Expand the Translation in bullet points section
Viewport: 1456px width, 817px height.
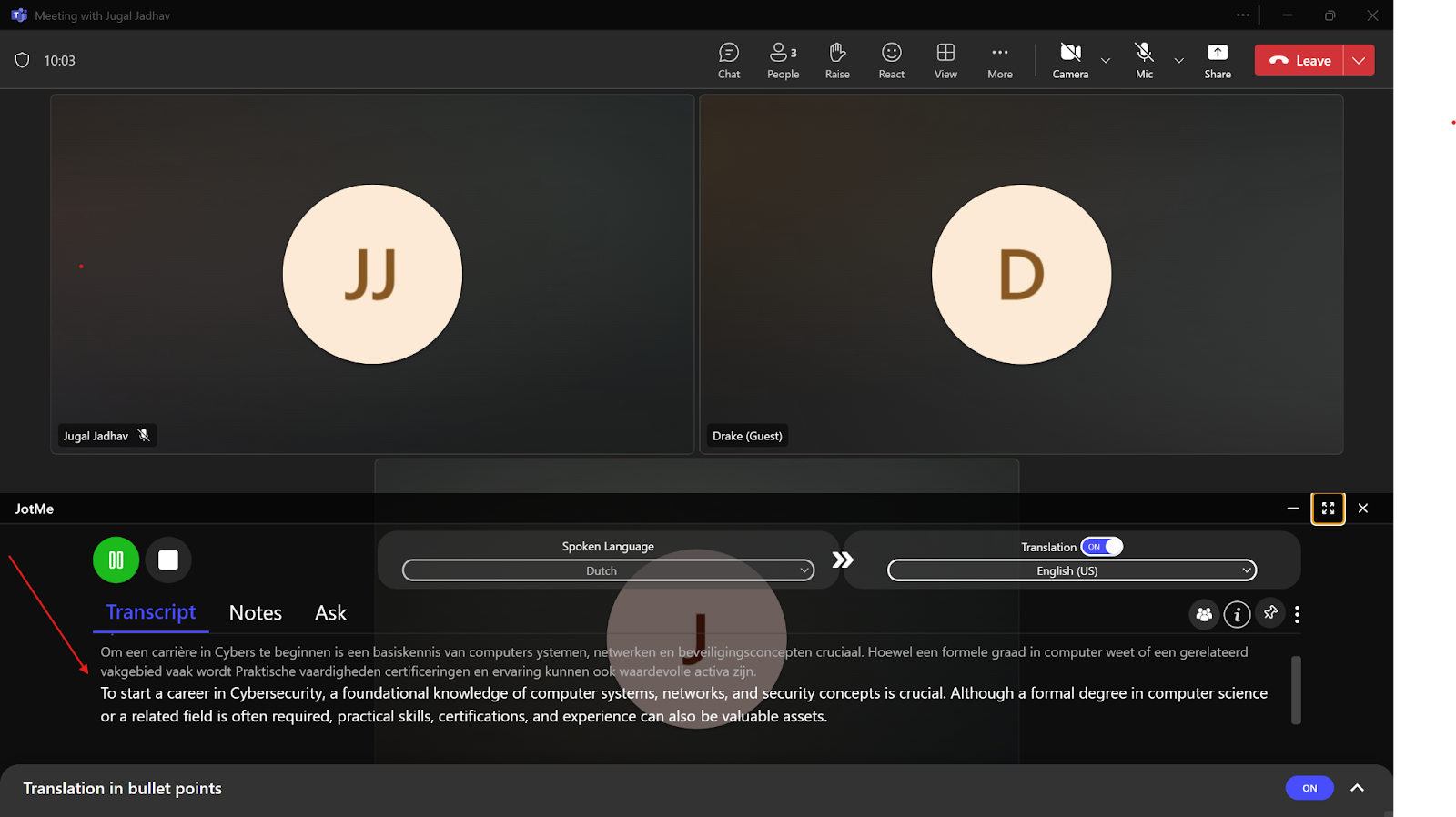point(1357,788)
